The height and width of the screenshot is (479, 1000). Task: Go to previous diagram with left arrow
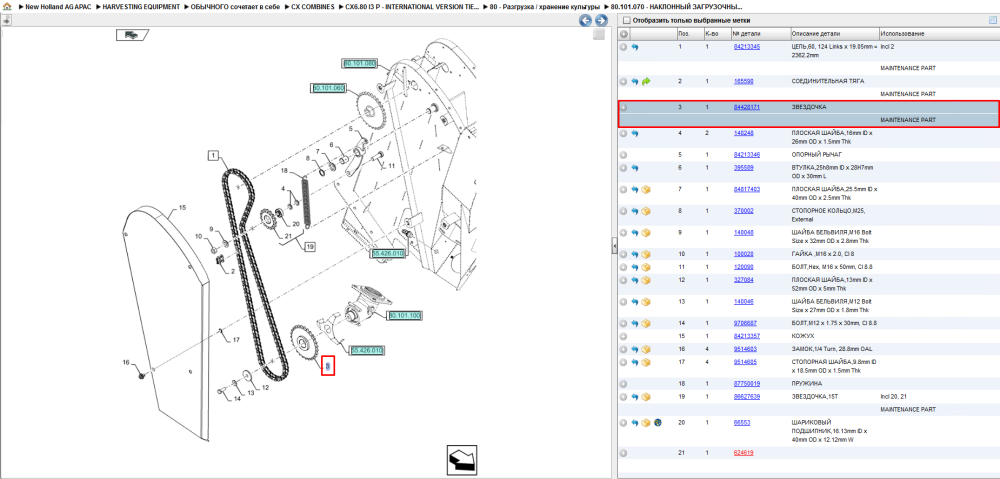click(x=585, y=20)
